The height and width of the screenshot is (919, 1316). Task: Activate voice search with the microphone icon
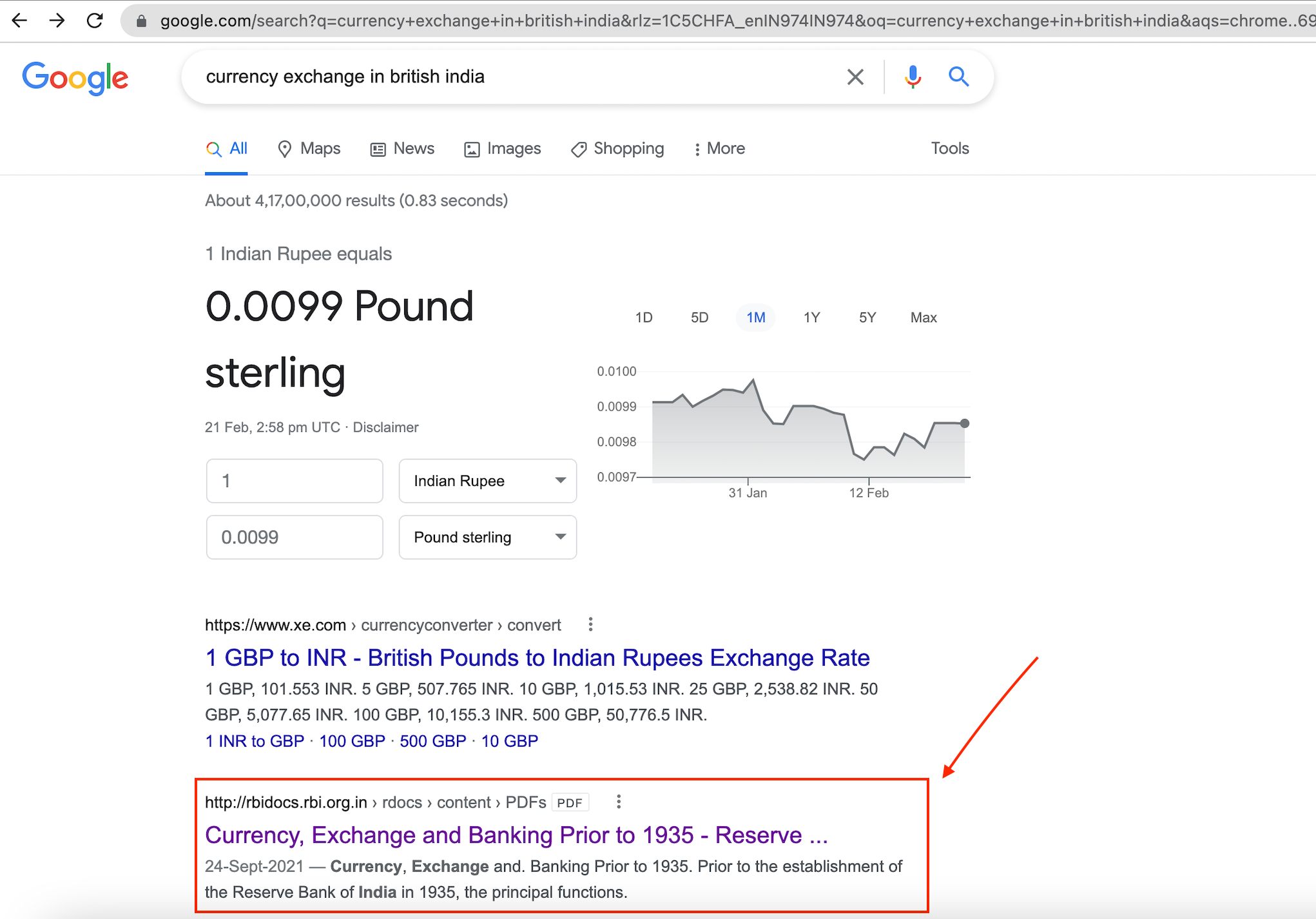913,77
